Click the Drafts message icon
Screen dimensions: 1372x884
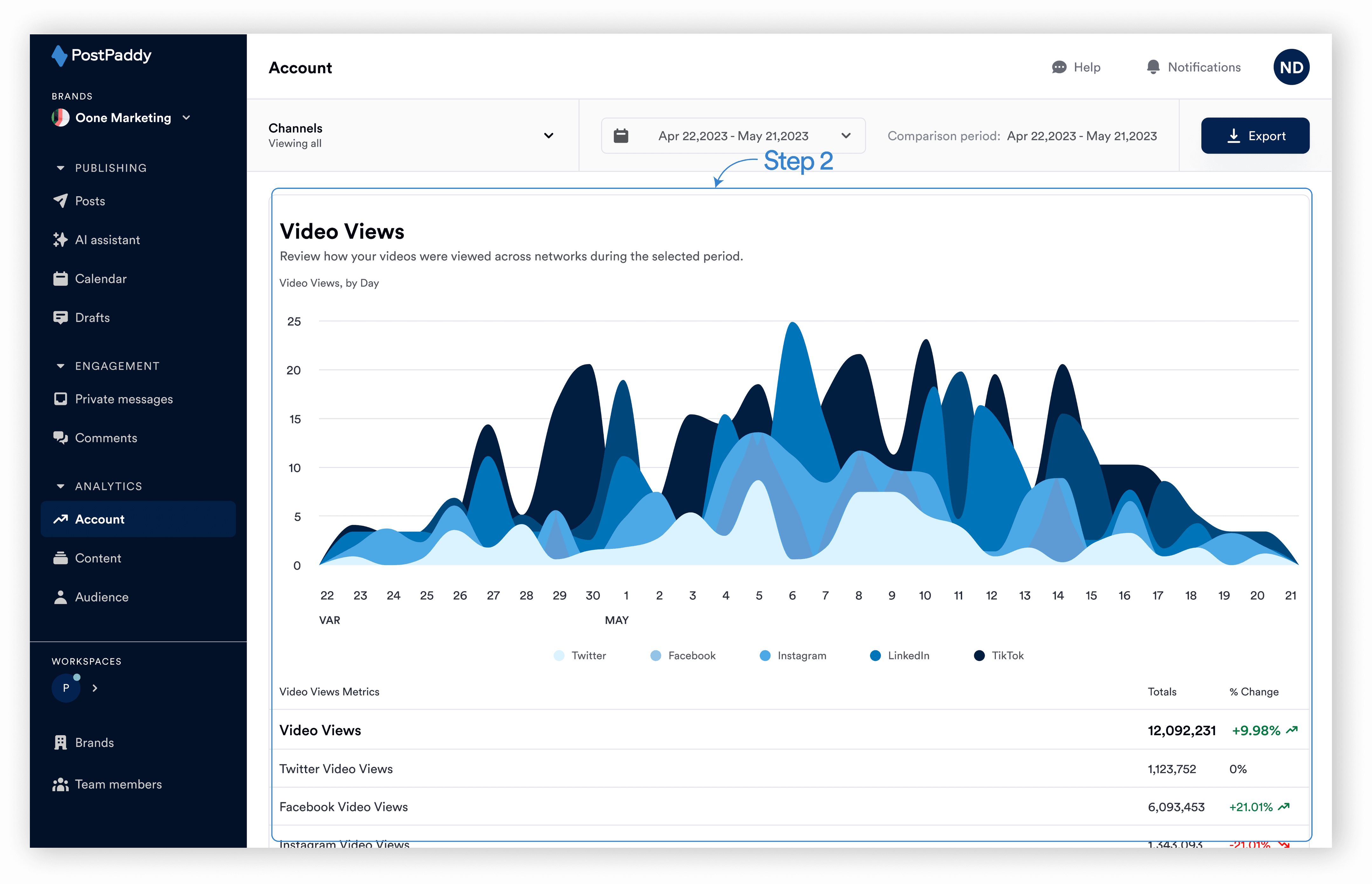coord(60,317)
